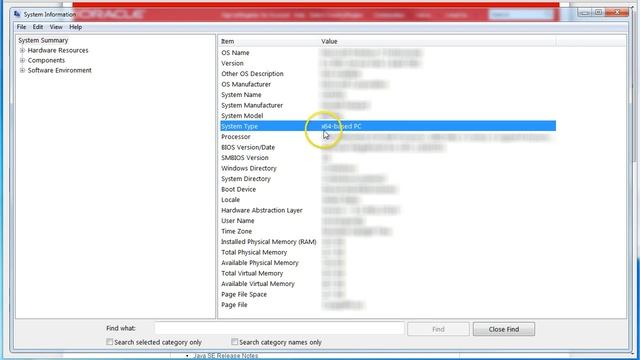The image size is (640, 360).
Task: Select the System Directory row
Action: click(x=388, y=179)
